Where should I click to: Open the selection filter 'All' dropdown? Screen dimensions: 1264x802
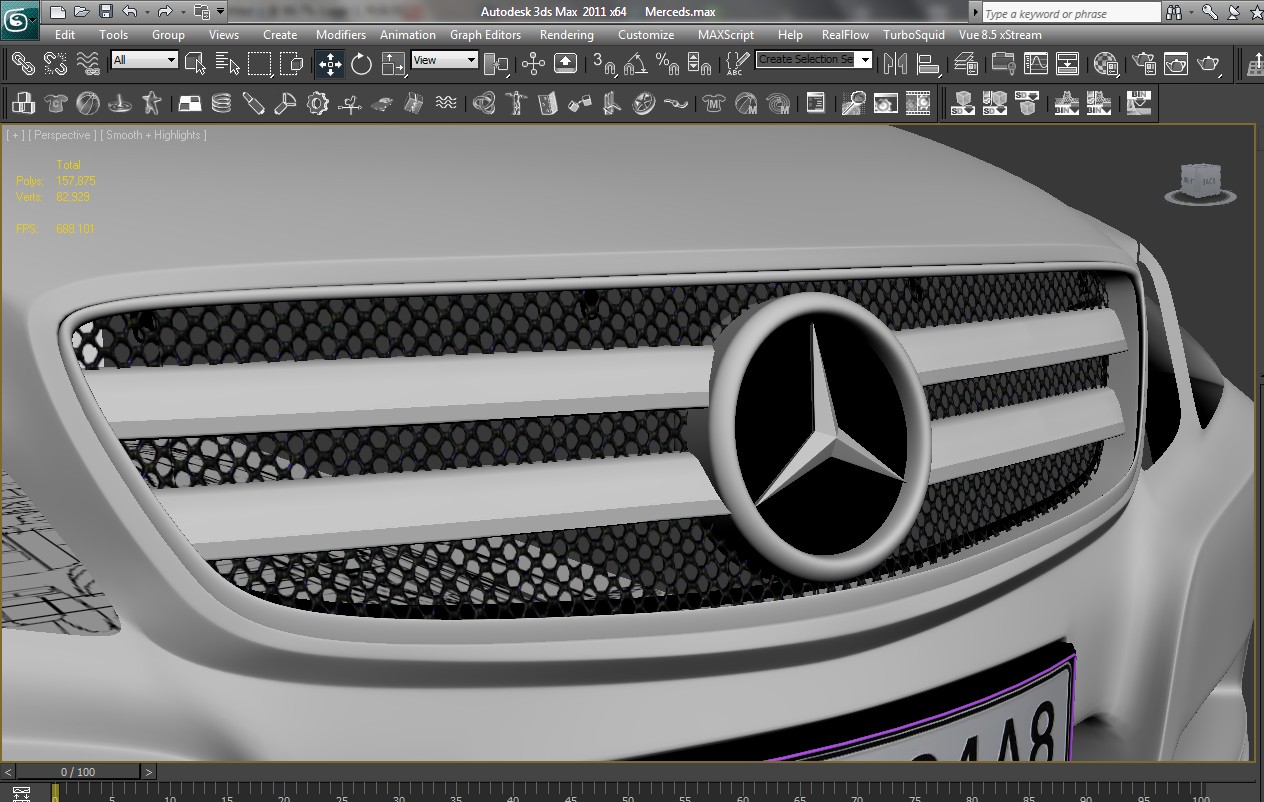144,60
